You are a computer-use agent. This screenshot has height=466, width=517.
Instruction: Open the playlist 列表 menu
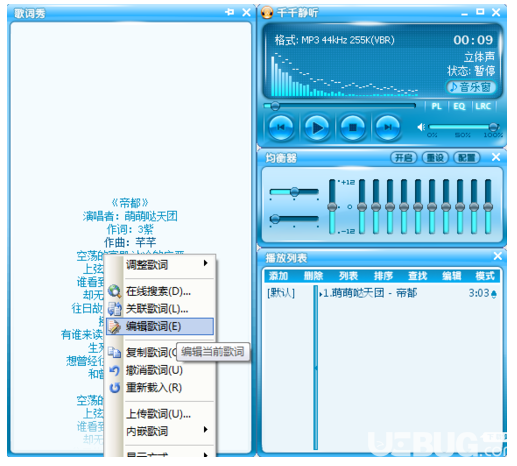pyautogui.click(x=348, y=276)
